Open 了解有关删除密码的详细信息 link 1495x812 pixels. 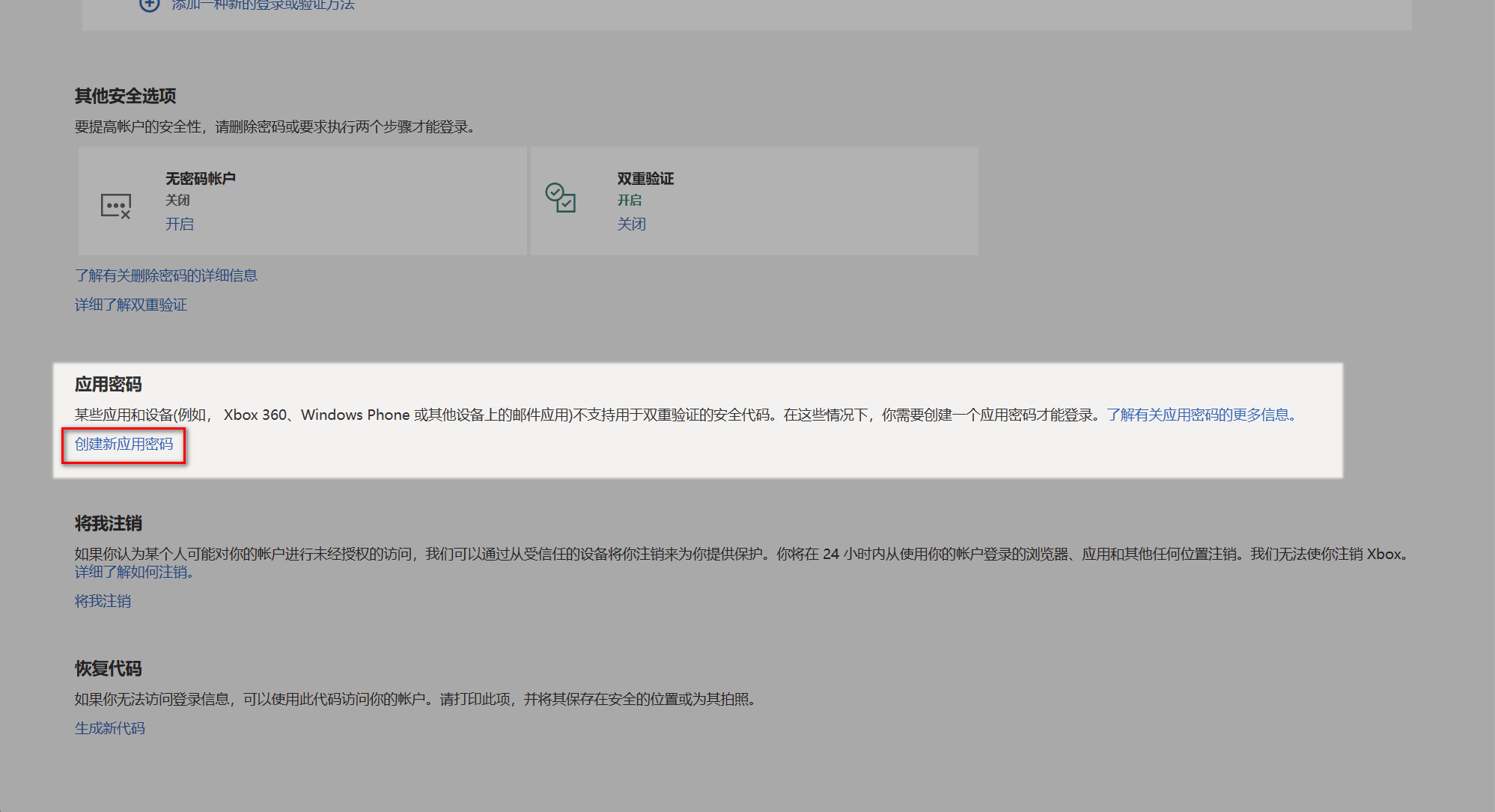(165, 275)
